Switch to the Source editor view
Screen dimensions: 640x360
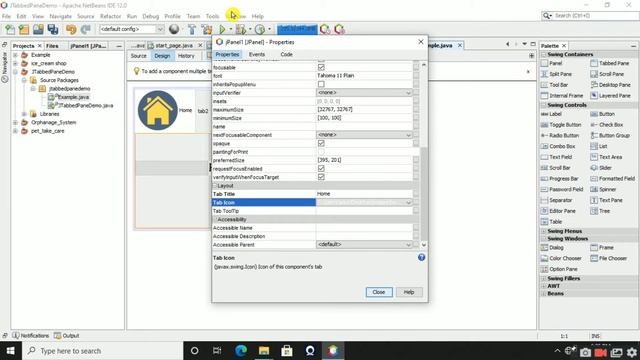[138, 56]
